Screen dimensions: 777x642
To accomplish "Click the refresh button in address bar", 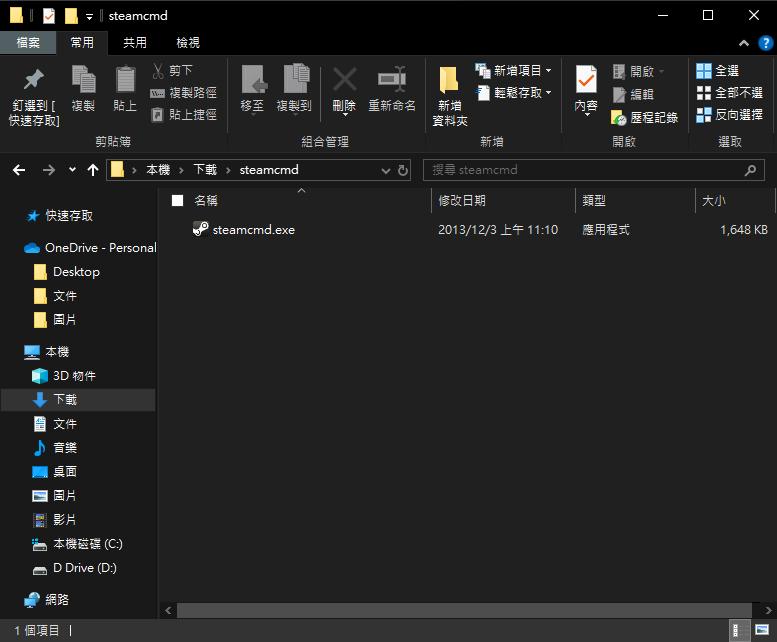I will tap(403, 170).
